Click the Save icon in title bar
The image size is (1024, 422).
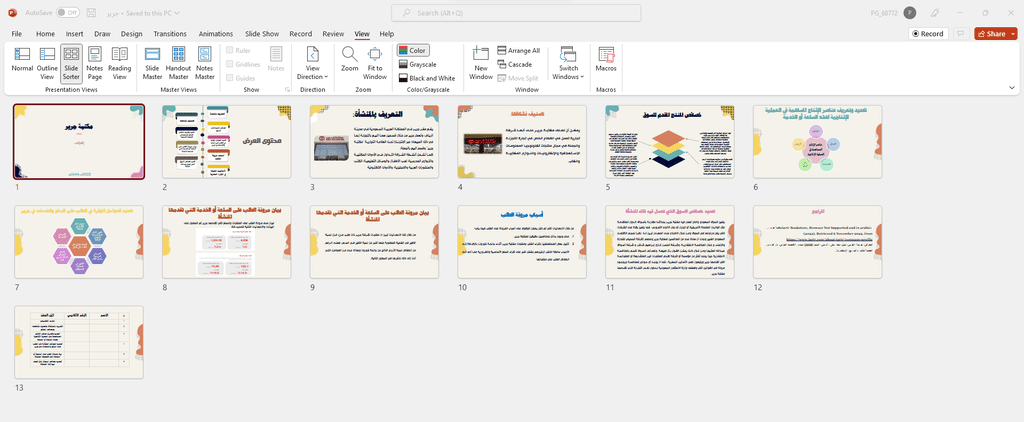pyautogui.click(x=91, y=13)
